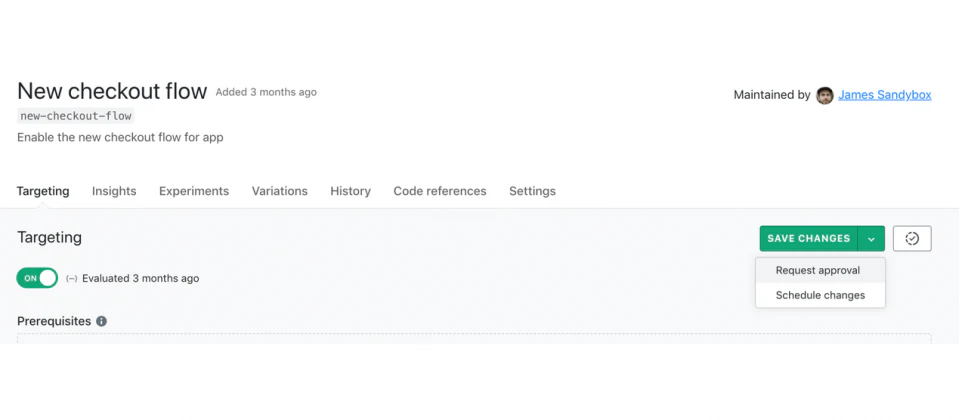Open the Code references tab
Screen dimensions: 959x420
pyautogui.click(x=440, y=191)
